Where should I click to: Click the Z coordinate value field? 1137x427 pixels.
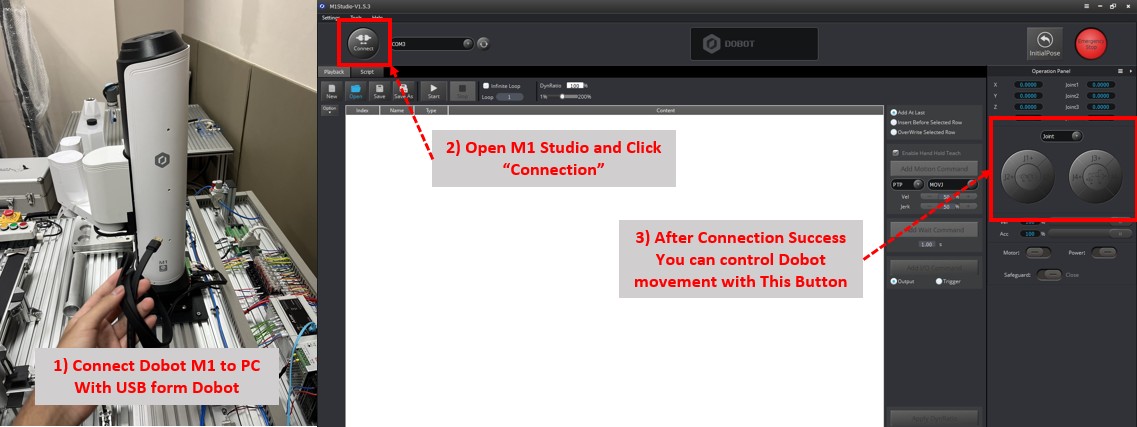click(x=1028, y=107)
